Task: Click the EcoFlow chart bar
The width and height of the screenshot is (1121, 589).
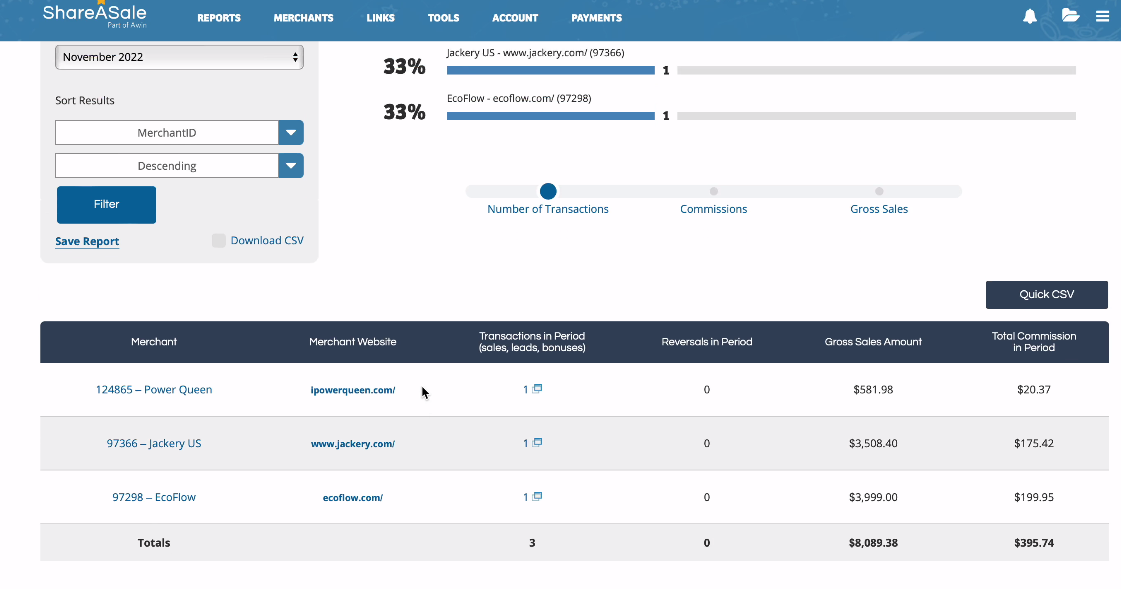Action: pos(550,116)
